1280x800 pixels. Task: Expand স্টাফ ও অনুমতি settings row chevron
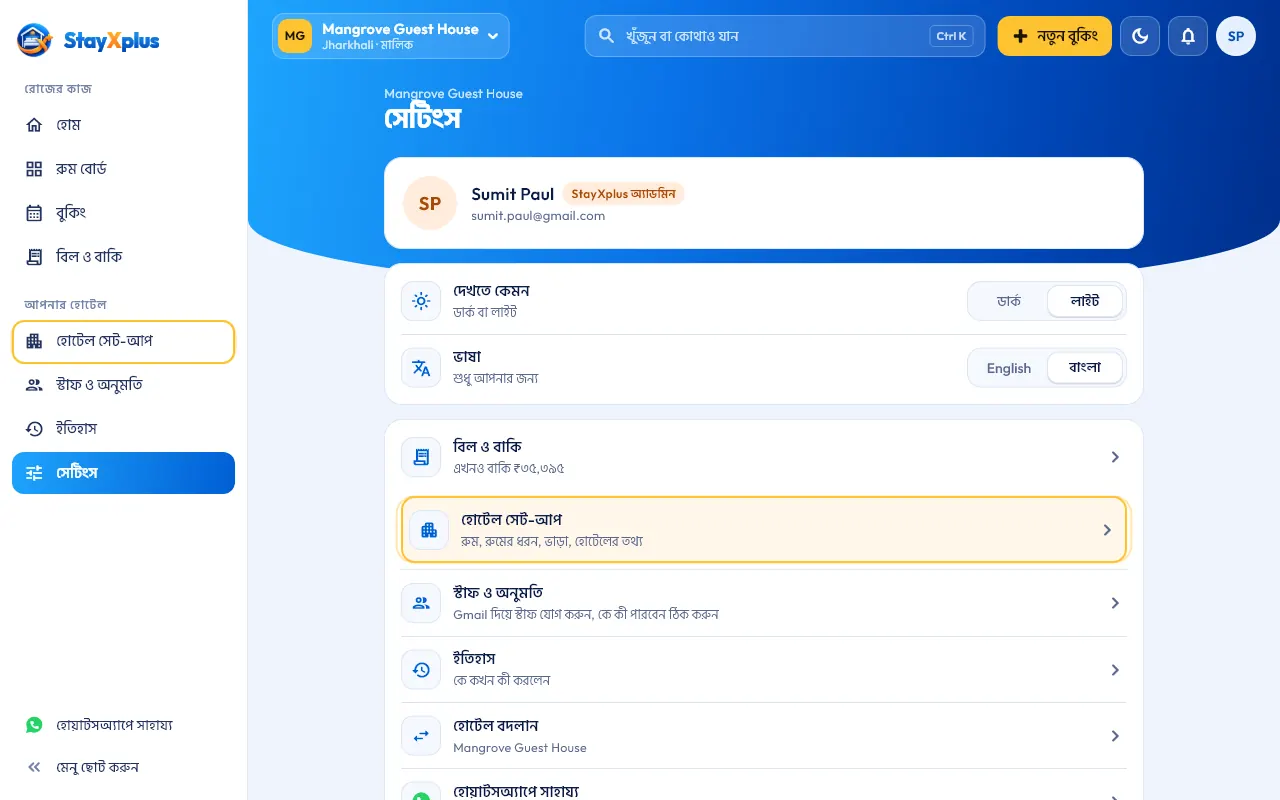(x=1115, y=603)
